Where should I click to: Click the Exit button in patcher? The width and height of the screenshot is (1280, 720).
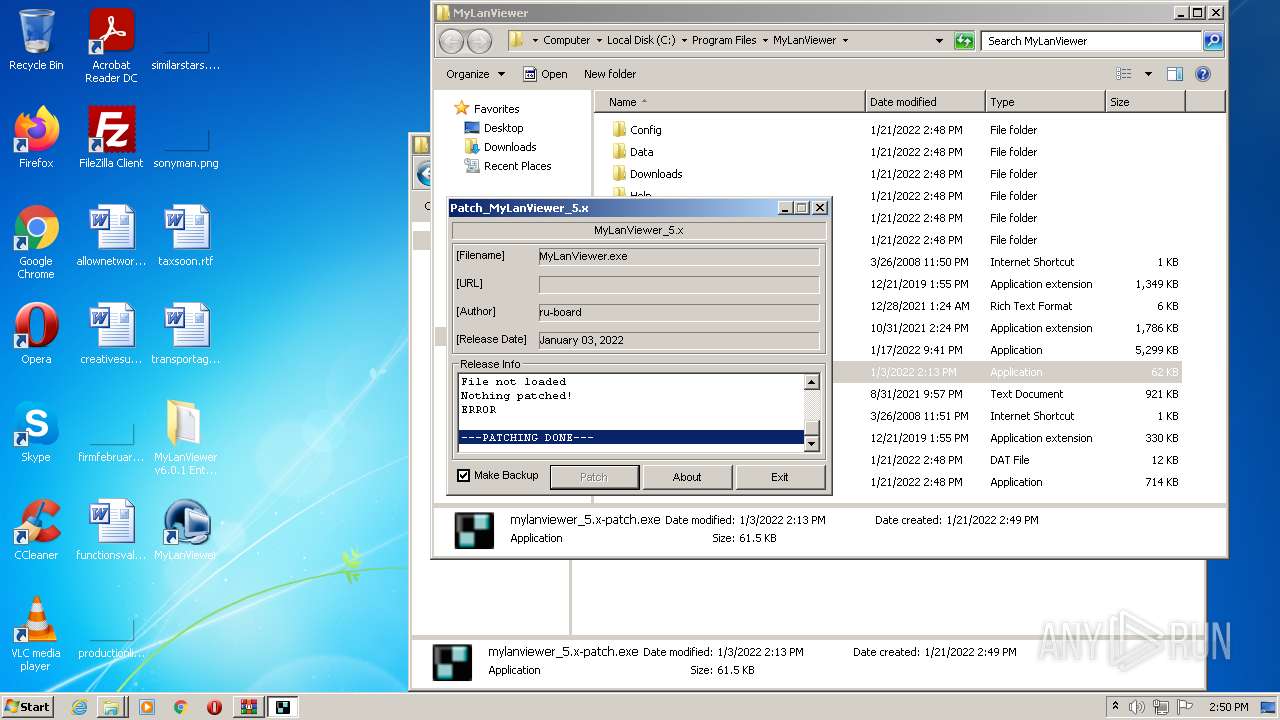click(x=780, y=477)
